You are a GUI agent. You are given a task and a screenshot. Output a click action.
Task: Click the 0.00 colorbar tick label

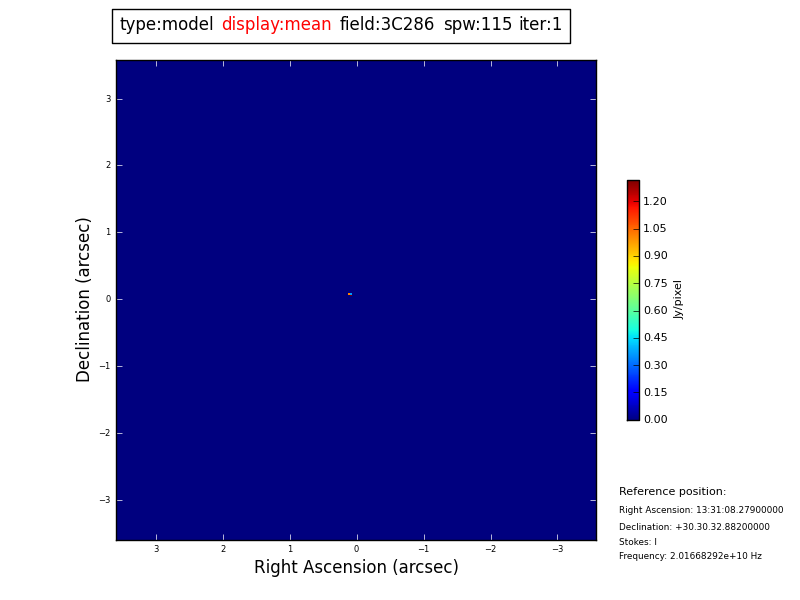pyautogui.click(x=654, y=419)
